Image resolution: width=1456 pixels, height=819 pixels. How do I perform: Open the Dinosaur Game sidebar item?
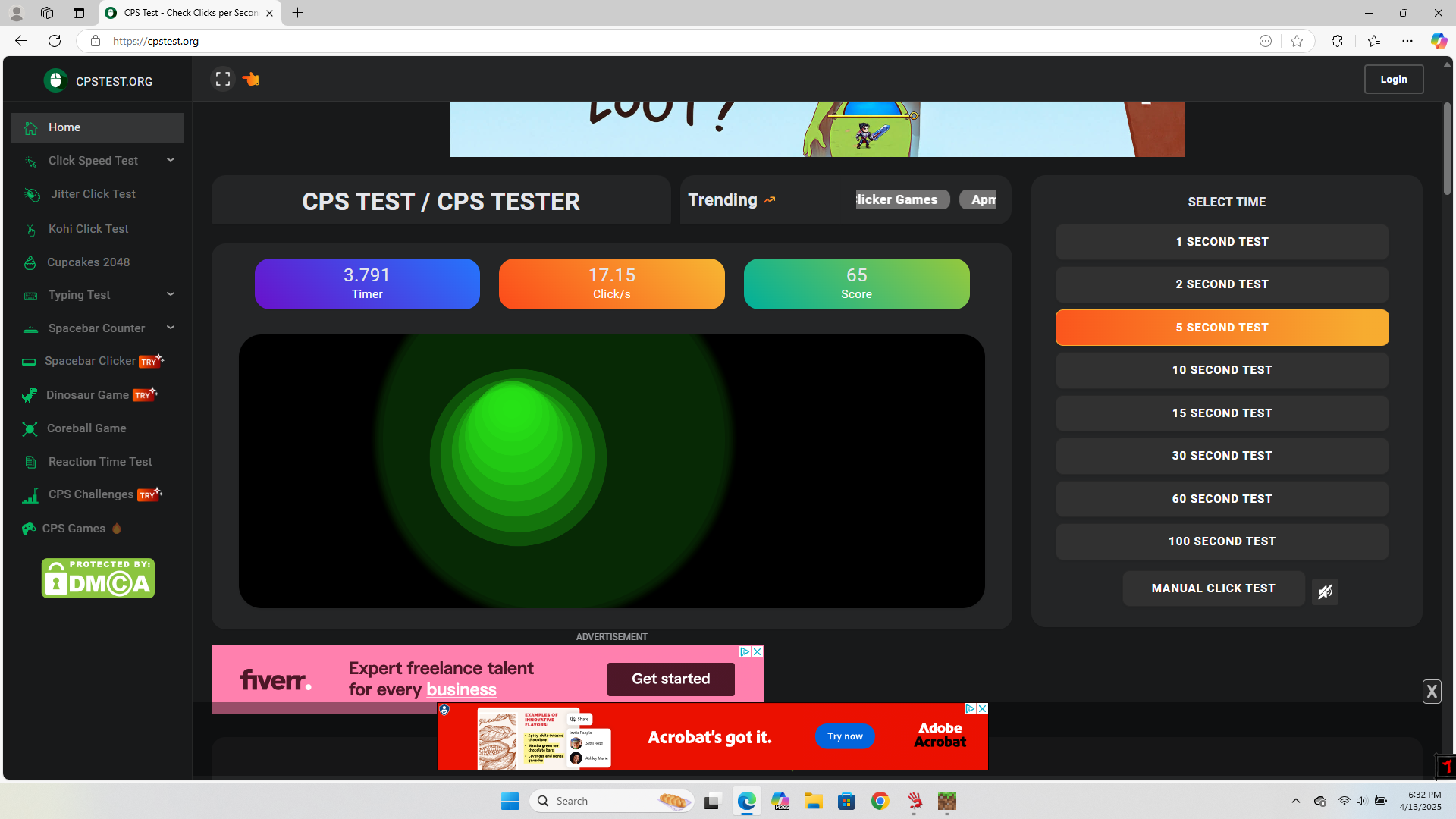coord(87,395)
